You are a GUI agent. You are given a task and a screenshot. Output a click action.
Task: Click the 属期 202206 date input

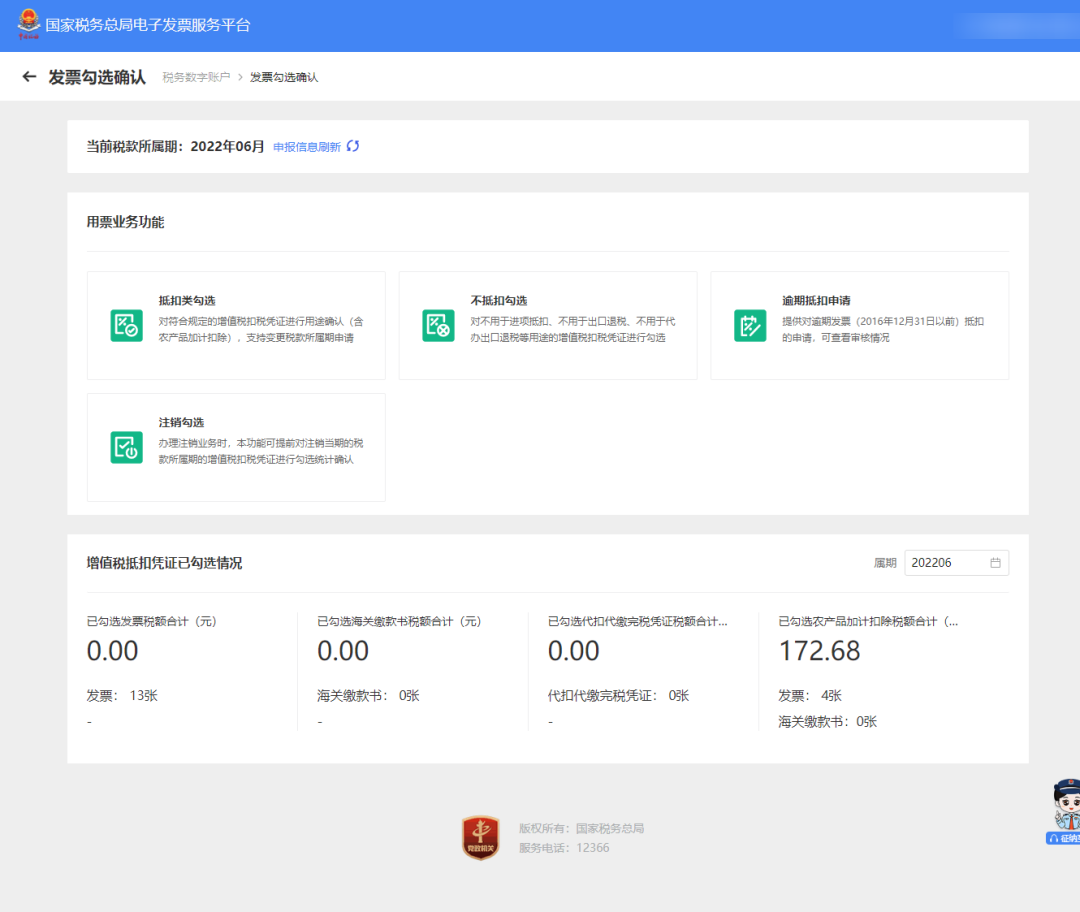coord(945,563)
